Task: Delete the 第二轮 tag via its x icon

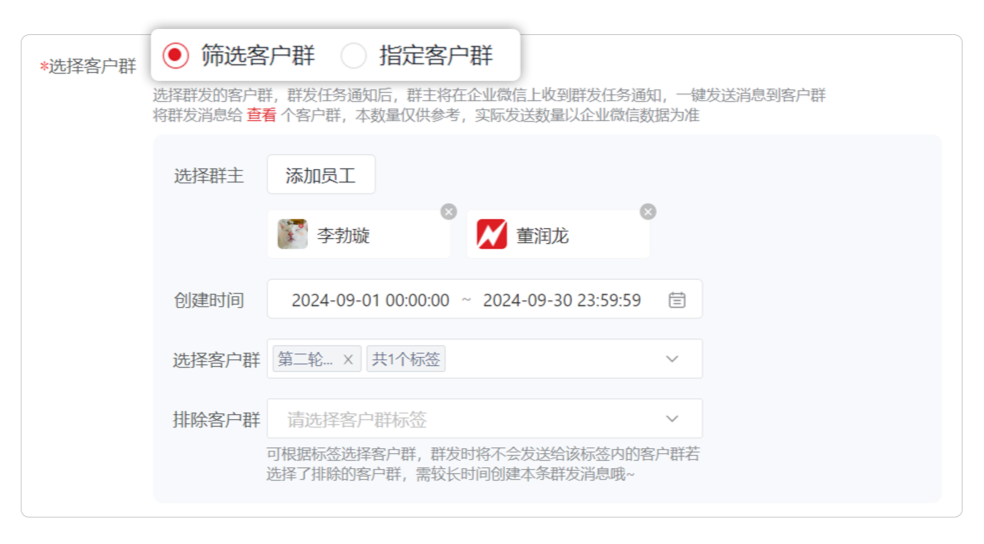Action: click(348, 360)
